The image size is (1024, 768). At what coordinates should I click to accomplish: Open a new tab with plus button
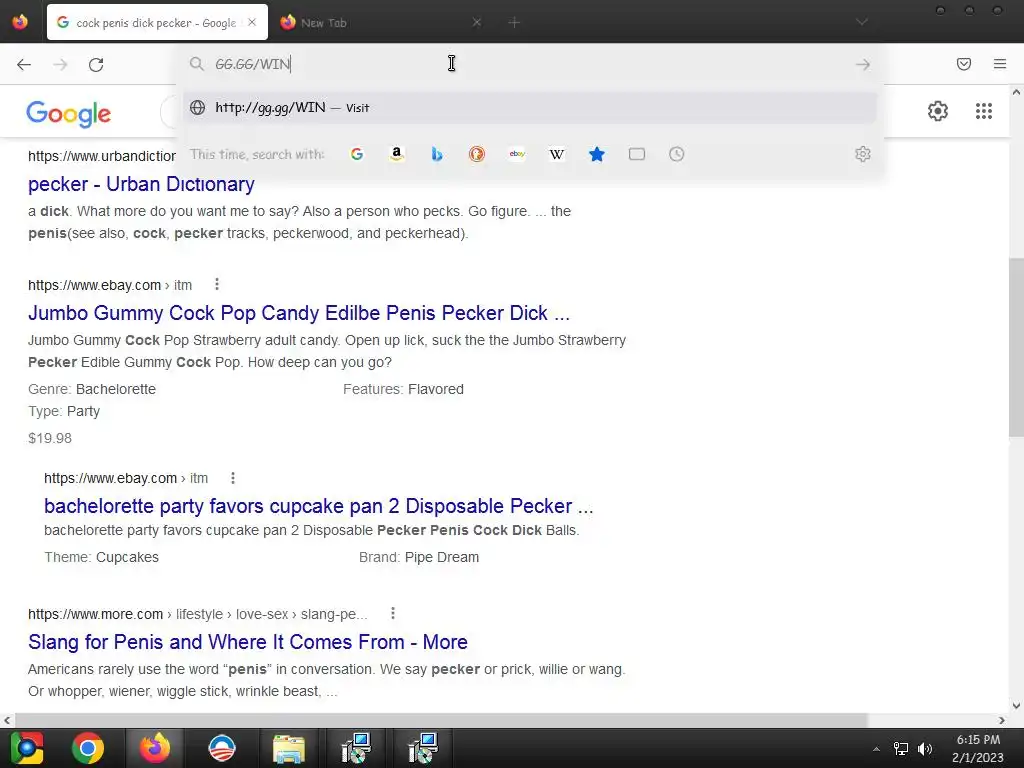point(514,23)
